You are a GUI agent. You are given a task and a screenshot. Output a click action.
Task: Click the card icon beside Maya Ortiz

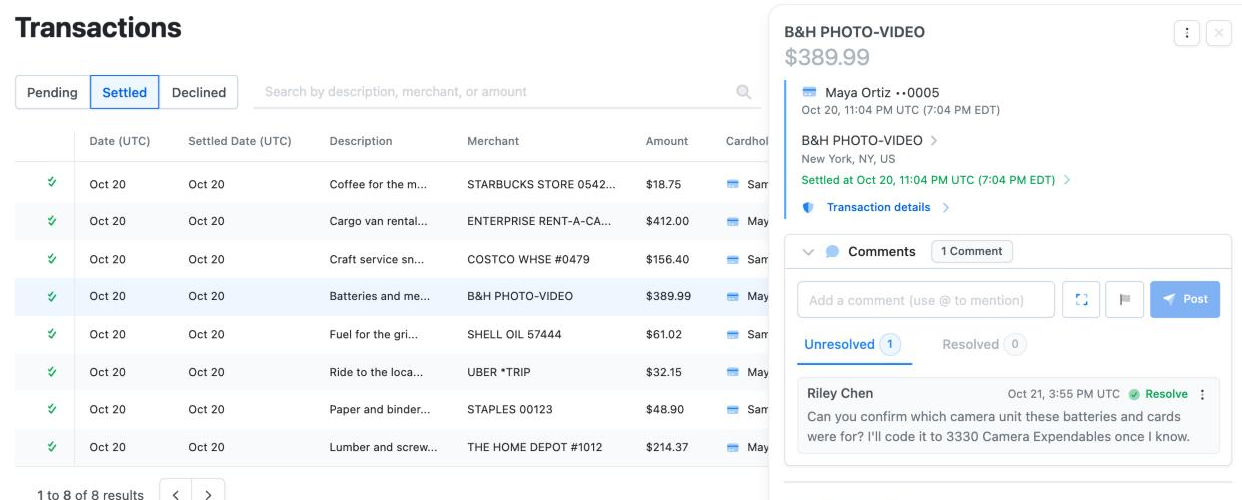tap(809, 92)
